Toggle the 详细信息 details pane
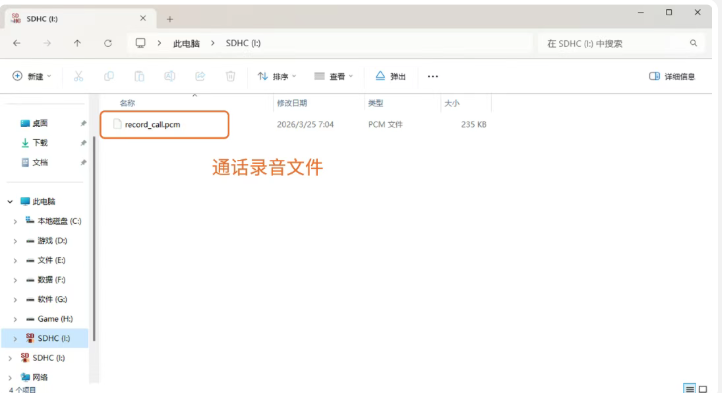The width and height of the screenshot is (722, 393). click(x=672, y=76)
